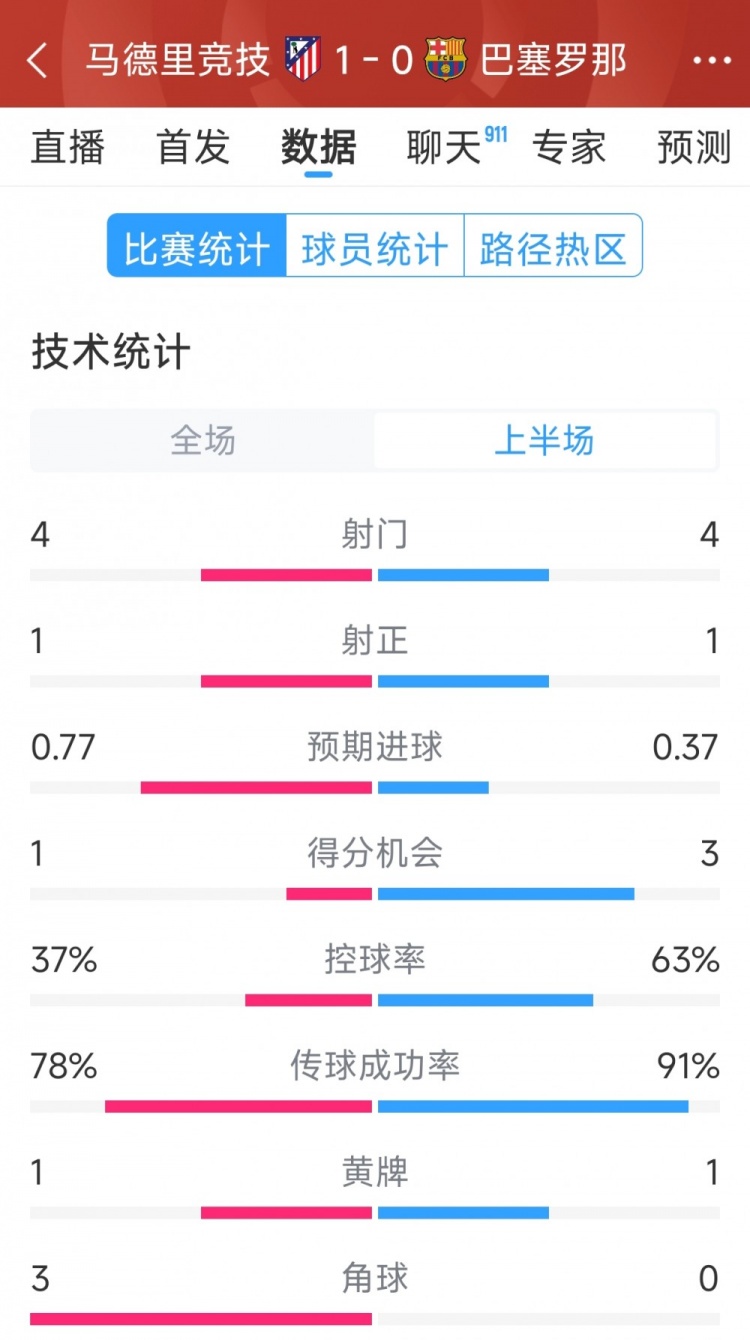Open the more options menu (···)
Image resolution: width=750 pixels, height=1340 pixels.
click(x=712, y=61)
